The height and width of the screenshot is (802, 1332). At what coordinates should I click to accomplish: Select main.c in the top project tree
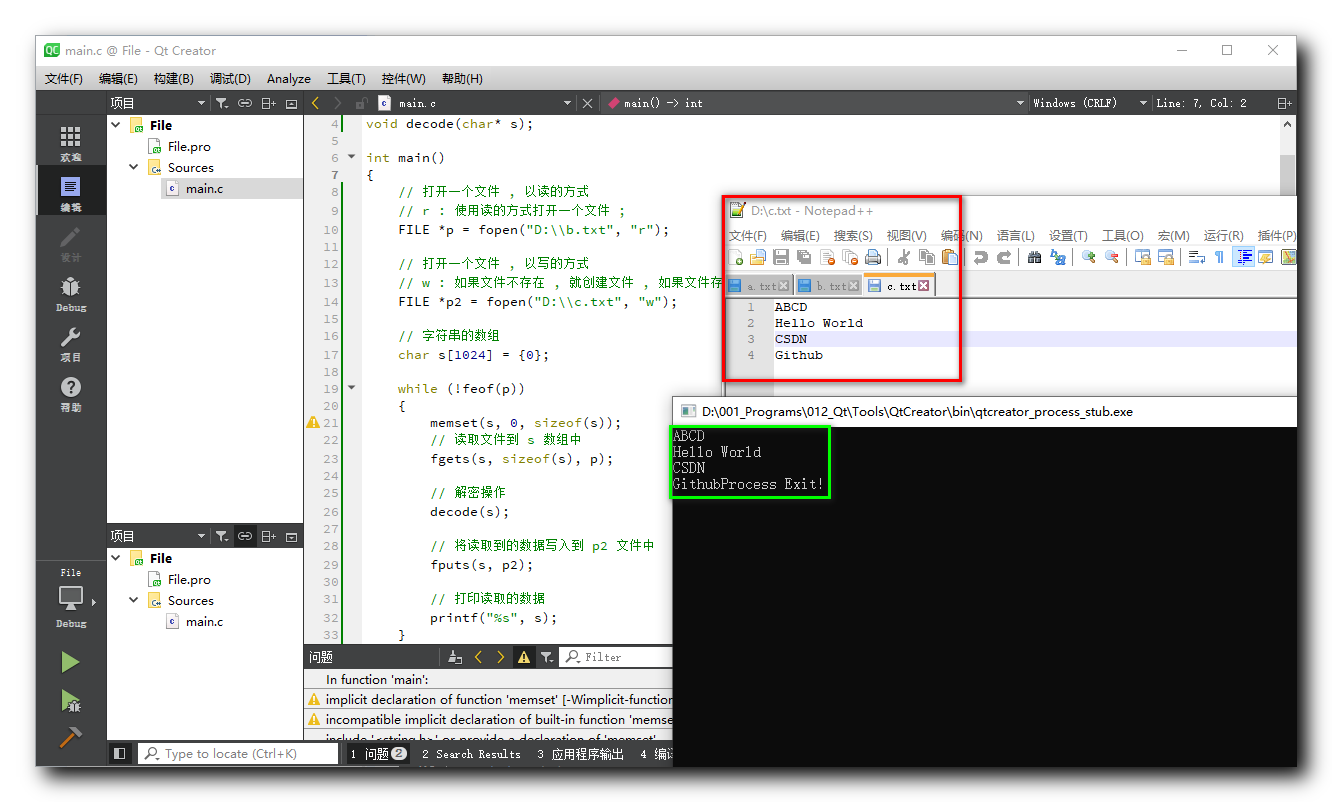tap(204, 188)
